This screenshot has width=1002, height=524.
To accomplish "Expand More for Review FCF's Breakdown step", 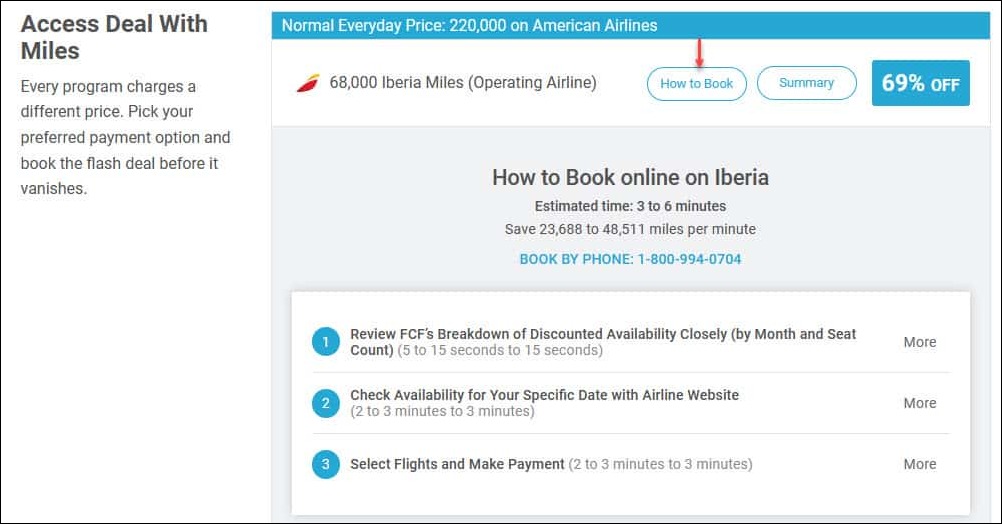I will (x=919, y=342).
